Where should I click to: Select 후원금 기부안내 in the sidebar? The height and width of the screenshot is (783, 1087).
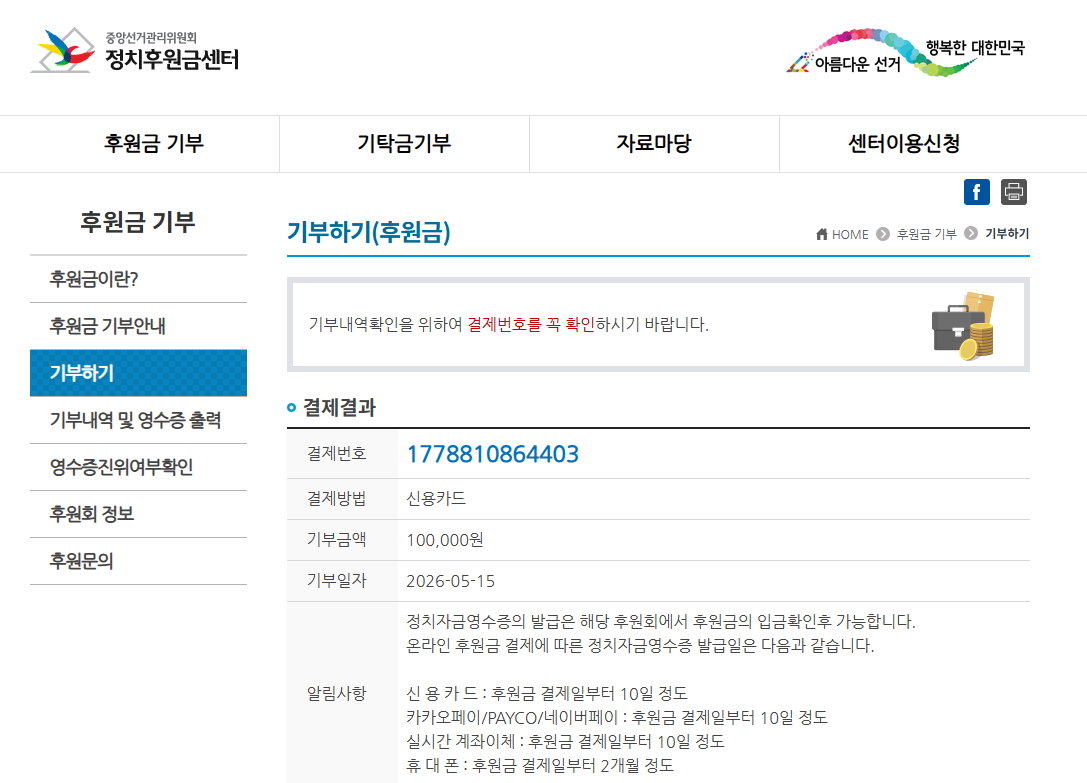(139, 326)
